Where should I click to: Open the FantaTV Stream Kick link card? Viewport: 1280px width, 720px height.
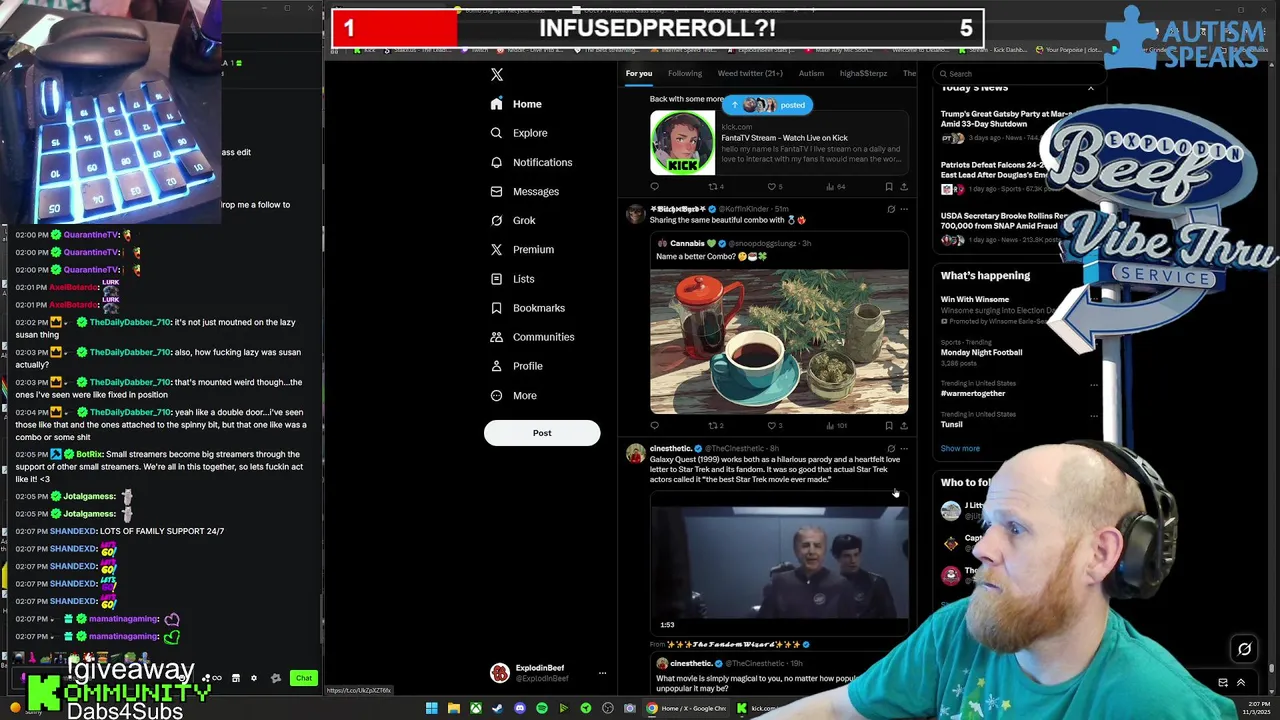pos(779,143)
